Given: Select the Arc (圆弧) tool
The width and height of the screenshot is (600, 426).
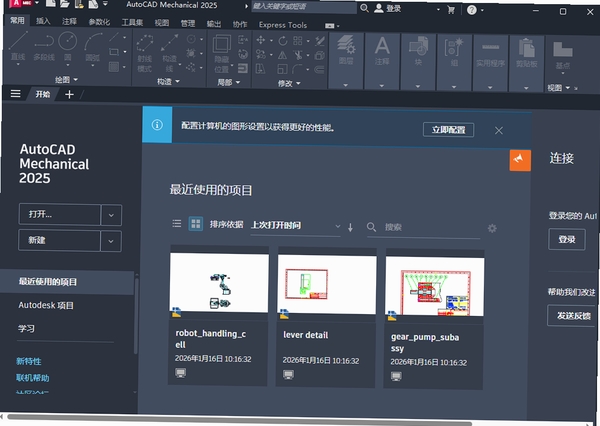Looking at the screenshot, I should 93,47.
